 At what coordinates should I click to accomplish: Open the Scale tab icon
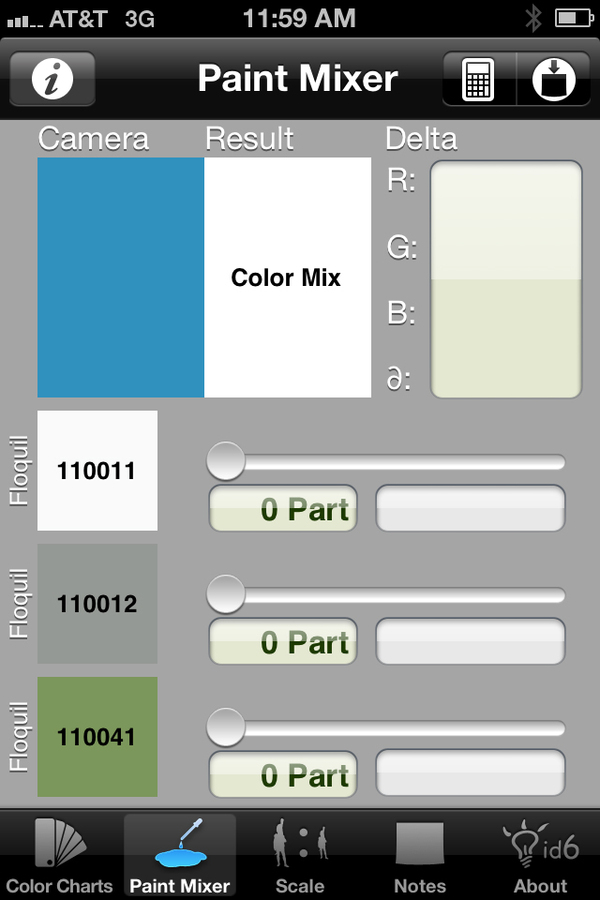300,856
